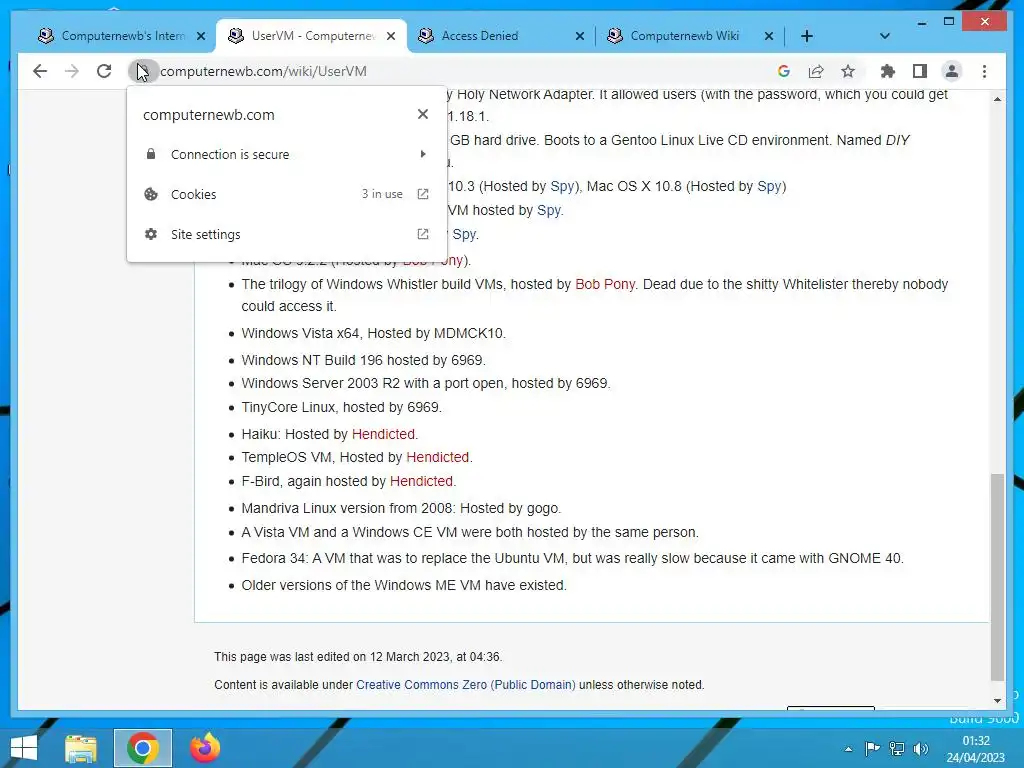Viewport: 1024px width, 768px height.
Task: Share this page icon
Action: coord(816,71)
